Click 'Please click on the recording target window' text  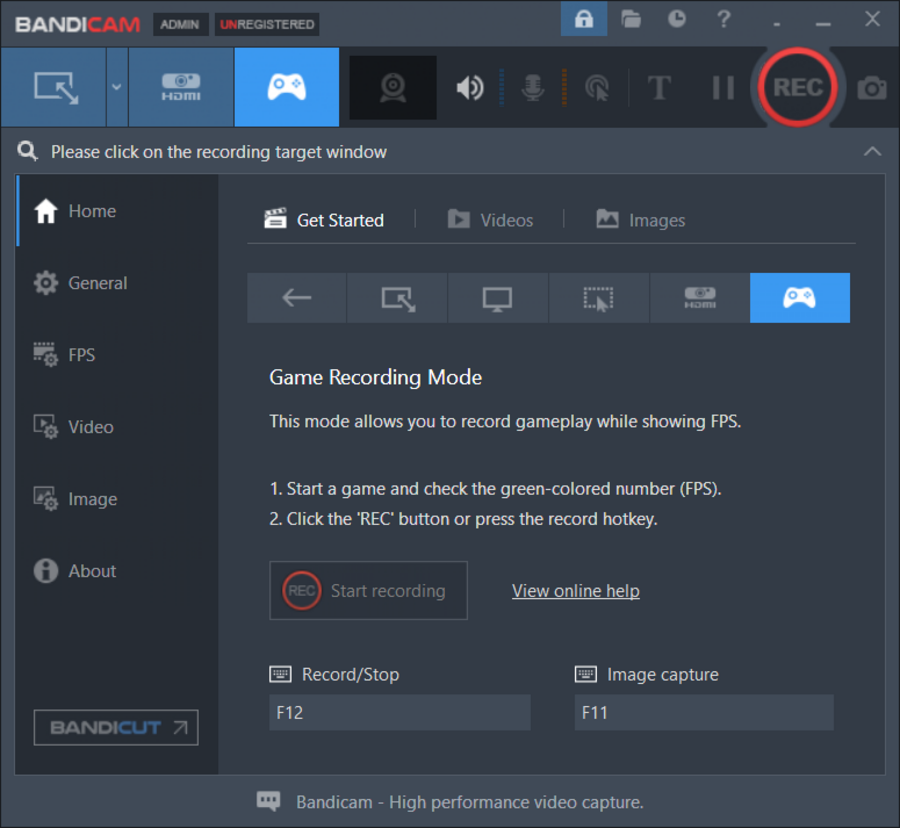pos(219,152)
